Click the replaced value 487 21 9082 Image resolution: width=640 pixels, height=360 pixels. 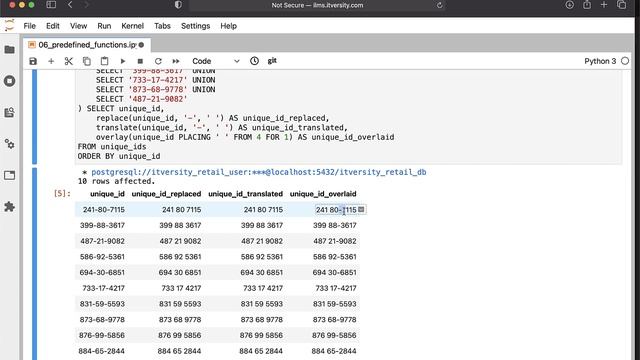[180, 241]
